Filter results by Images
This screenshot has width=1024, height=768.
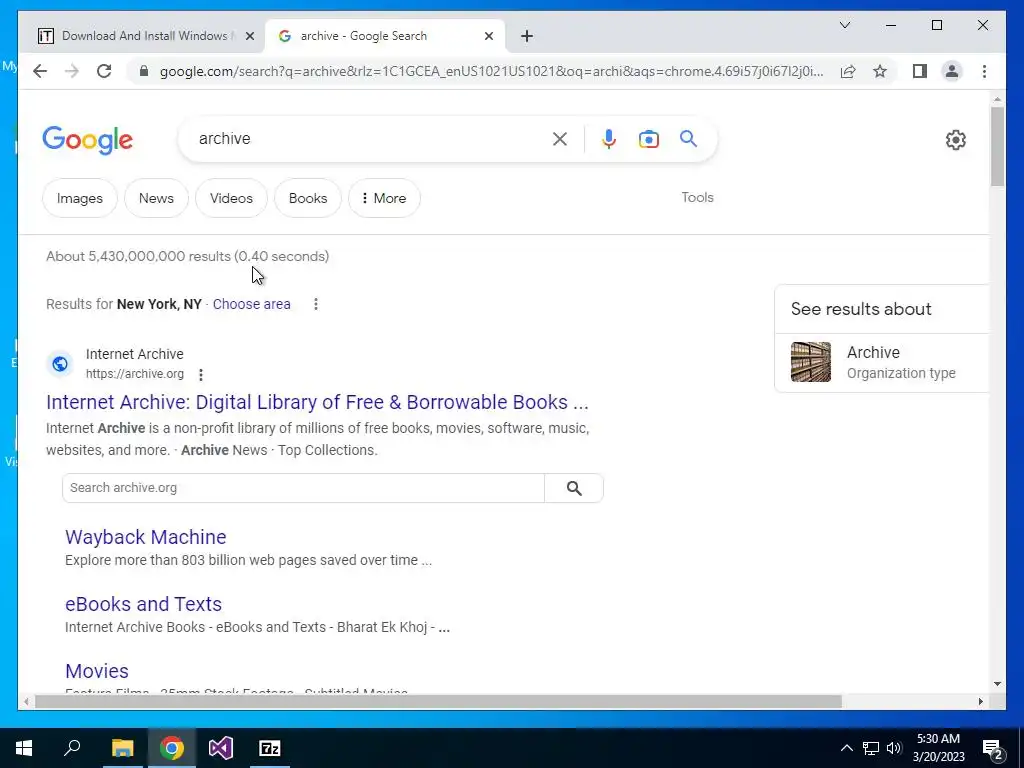click(x=80, y=198)
